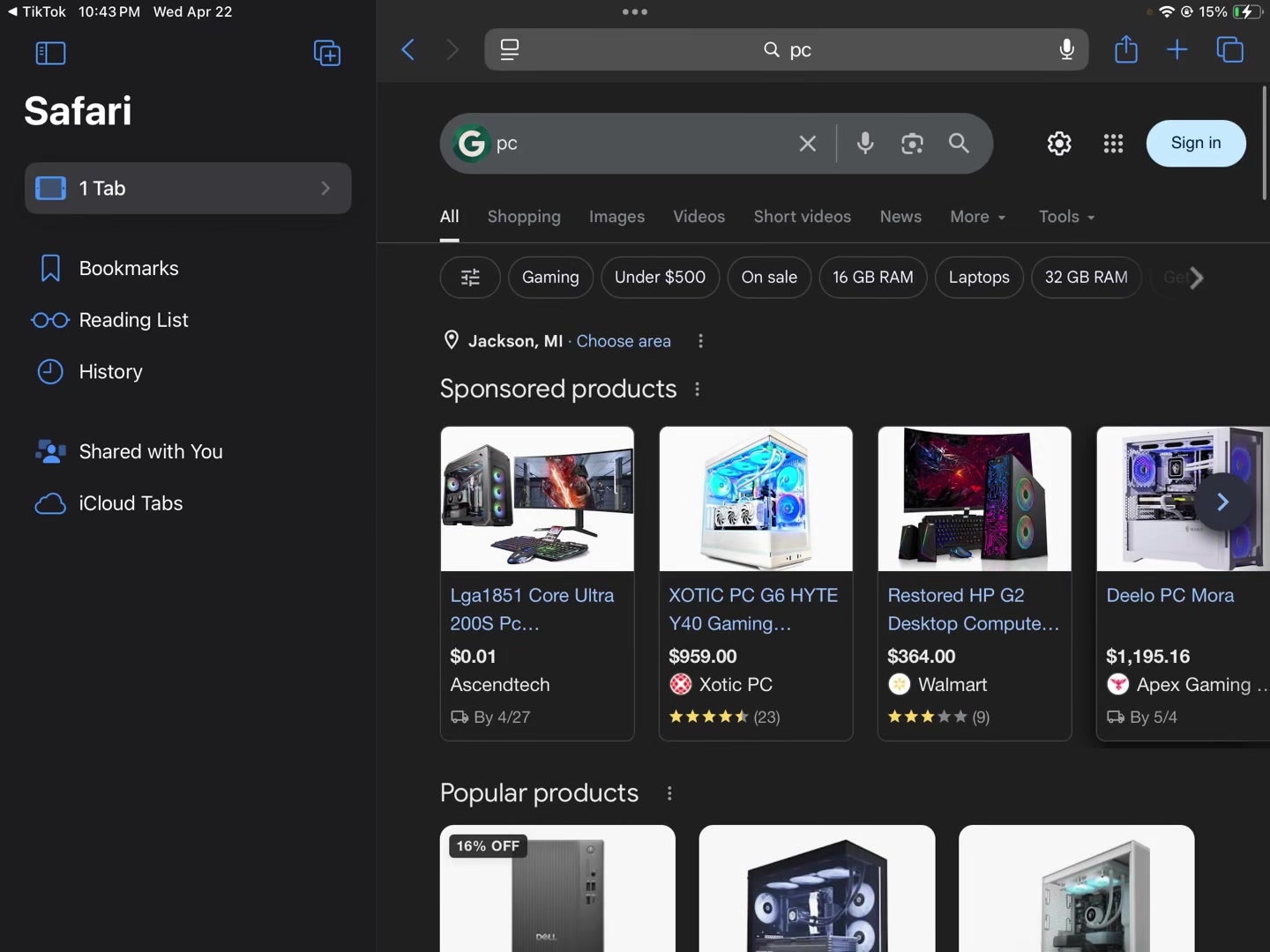
Task: Apply the Under $500 filter
Action: 660,278
